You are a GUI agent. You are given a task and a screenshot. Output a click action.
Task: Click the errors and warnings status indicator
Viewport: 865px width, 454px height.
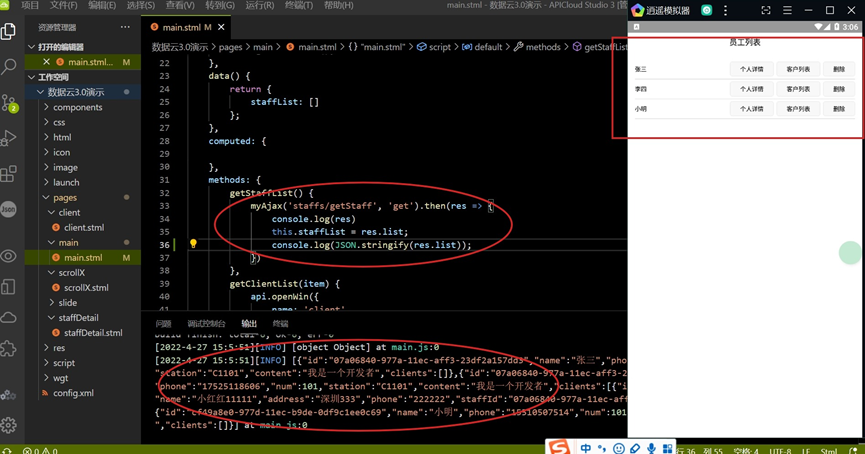(x=41, y=451)
